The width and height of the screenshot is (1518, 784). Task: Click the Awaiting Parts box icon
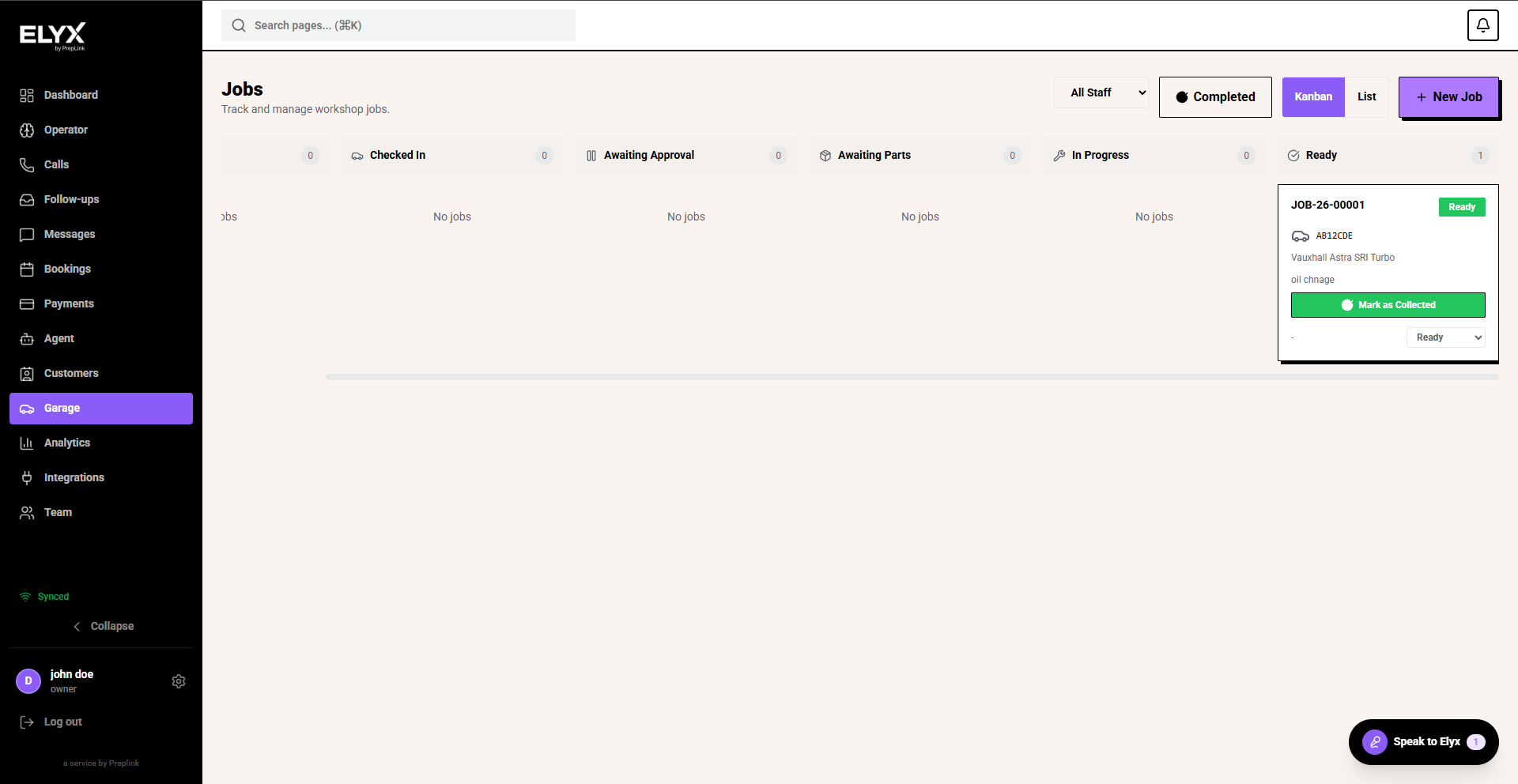(825, 156)
